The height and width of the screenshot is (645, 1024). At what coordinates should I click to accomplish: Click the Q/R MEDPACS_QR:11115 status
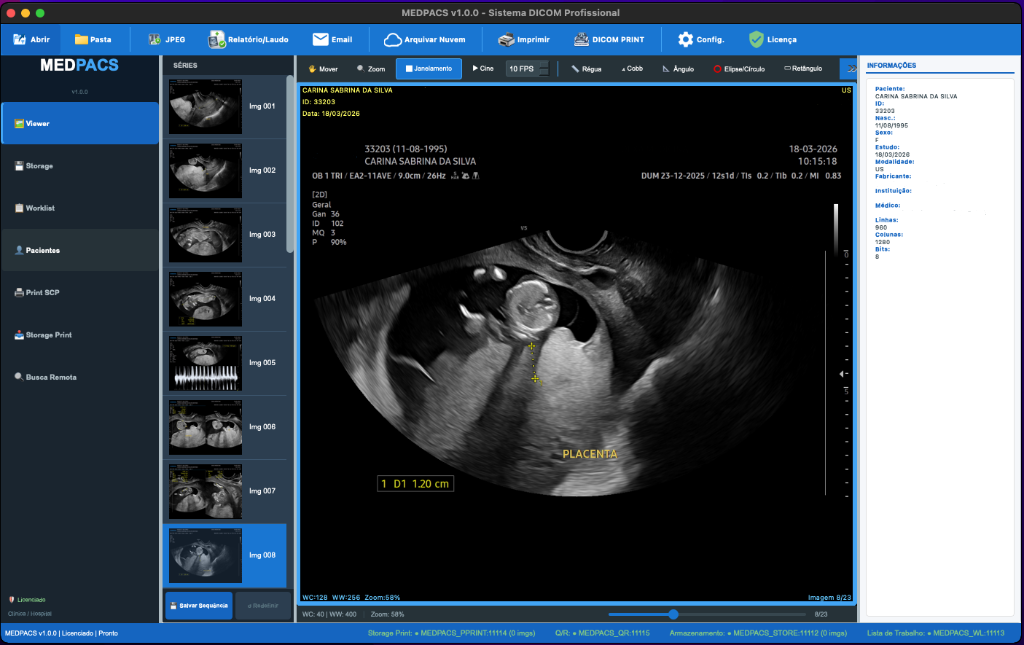(602, 633)
